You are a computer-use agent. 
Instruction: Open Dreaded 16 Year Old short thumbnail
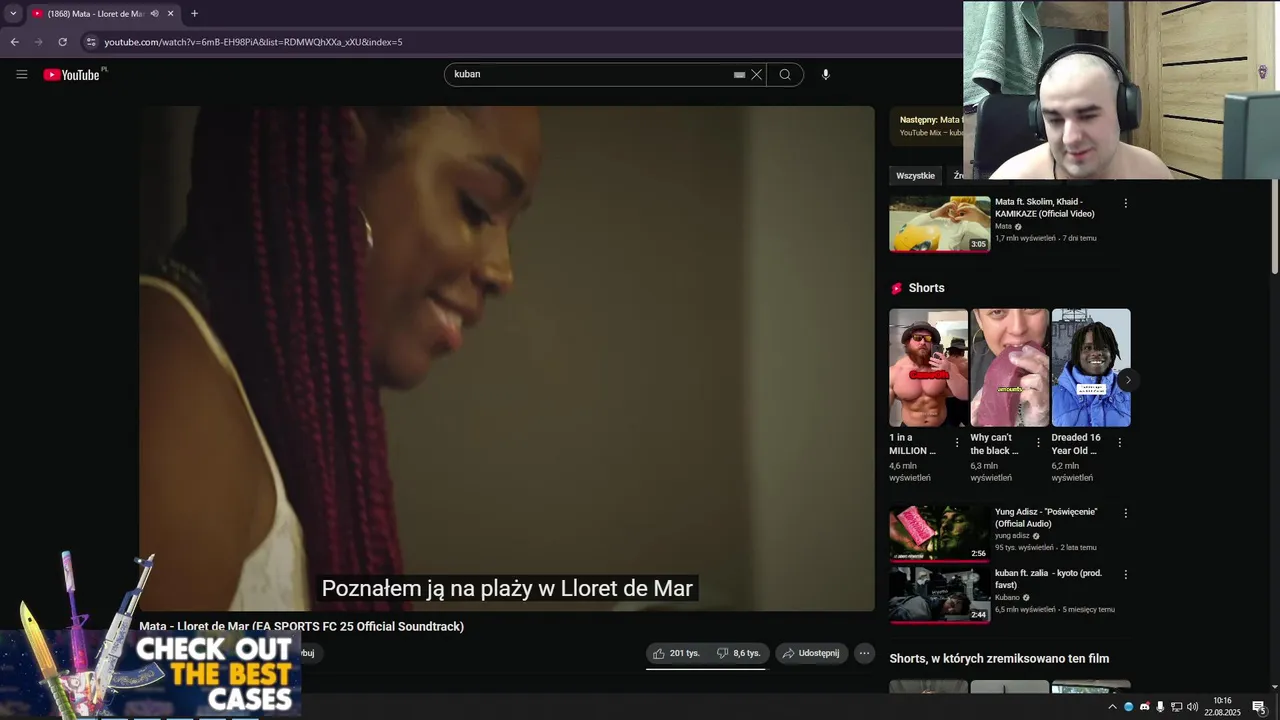[1091, 367]
